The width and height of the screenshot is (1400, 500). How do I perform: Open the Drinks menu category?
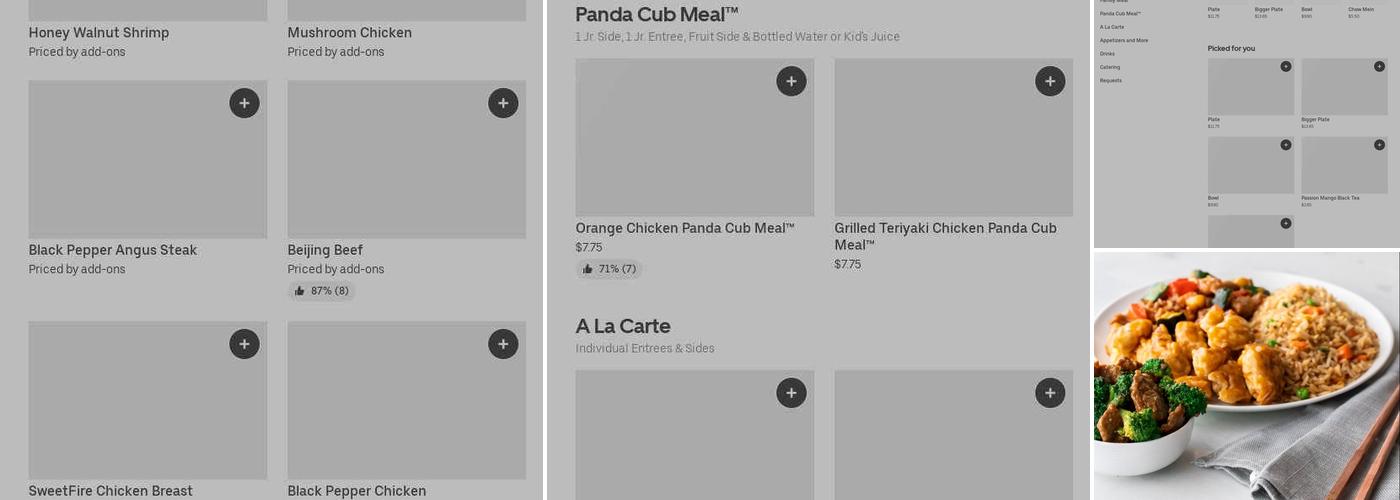1107,54
